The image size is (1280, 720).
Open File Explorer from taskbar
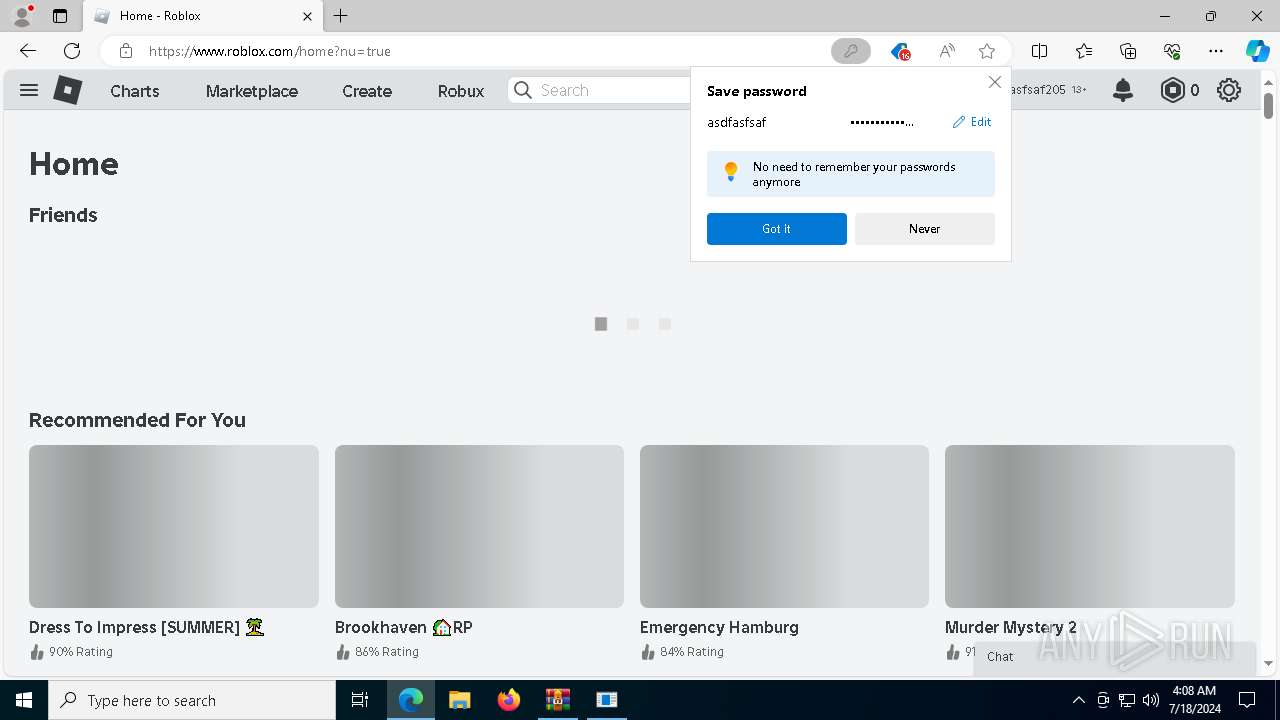(459, 700)
